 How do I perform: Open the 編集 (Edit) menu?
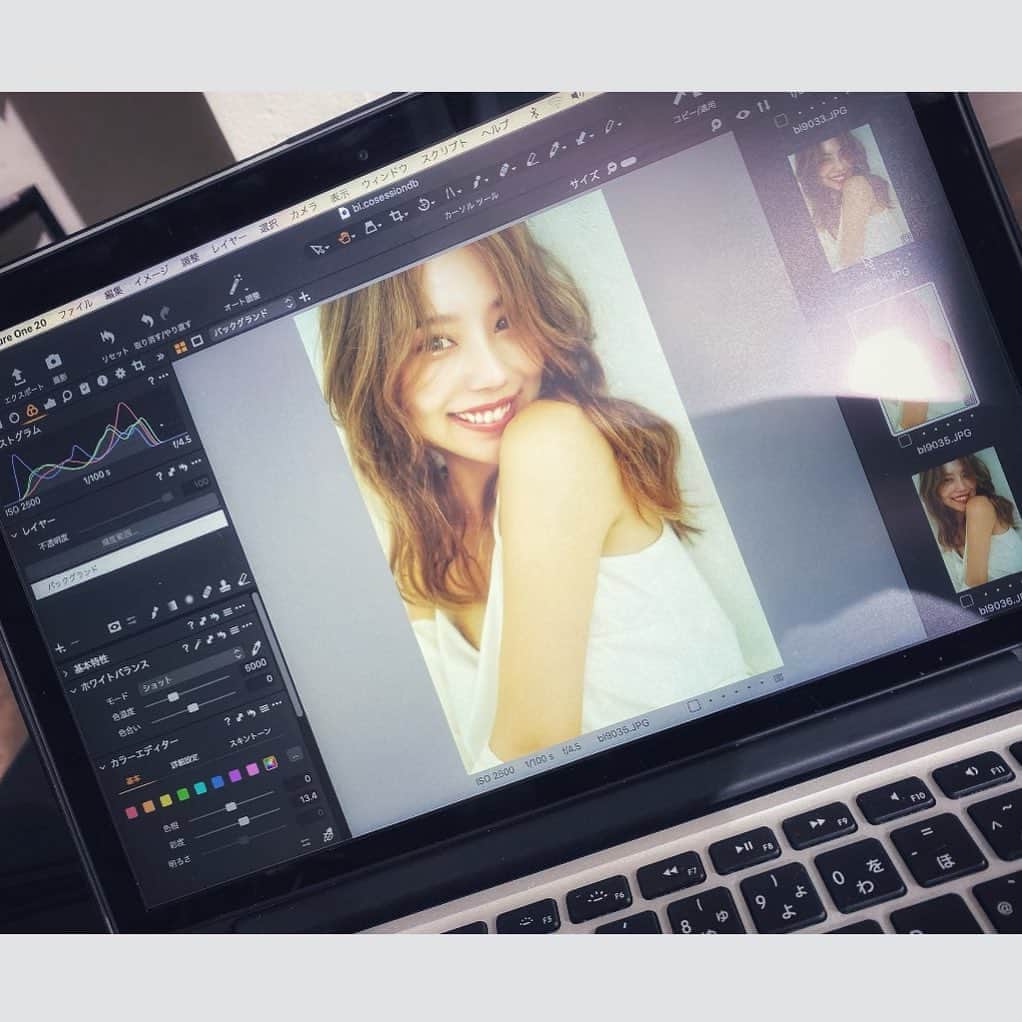point(113,292)
